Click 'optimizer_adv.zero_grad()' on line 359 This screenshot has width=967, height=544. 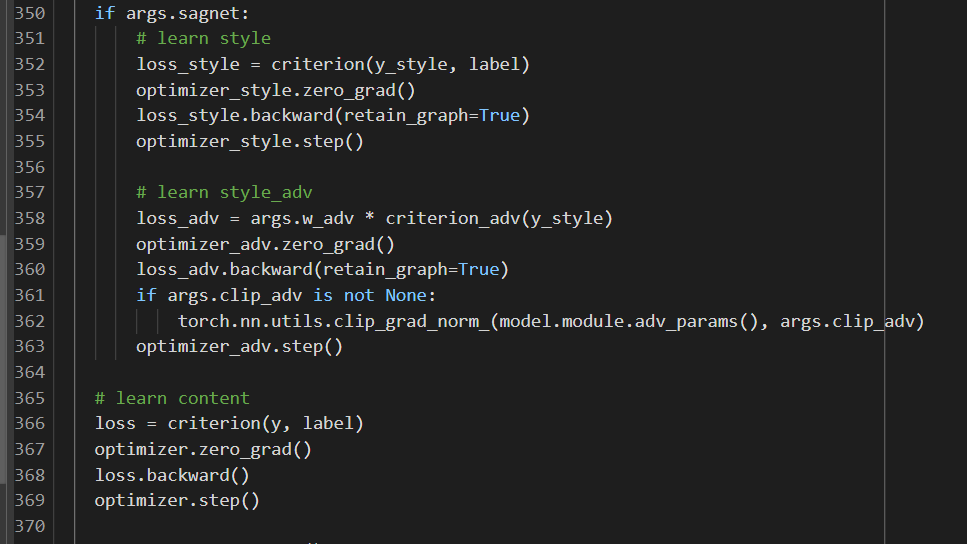click(x=265, y=244)
